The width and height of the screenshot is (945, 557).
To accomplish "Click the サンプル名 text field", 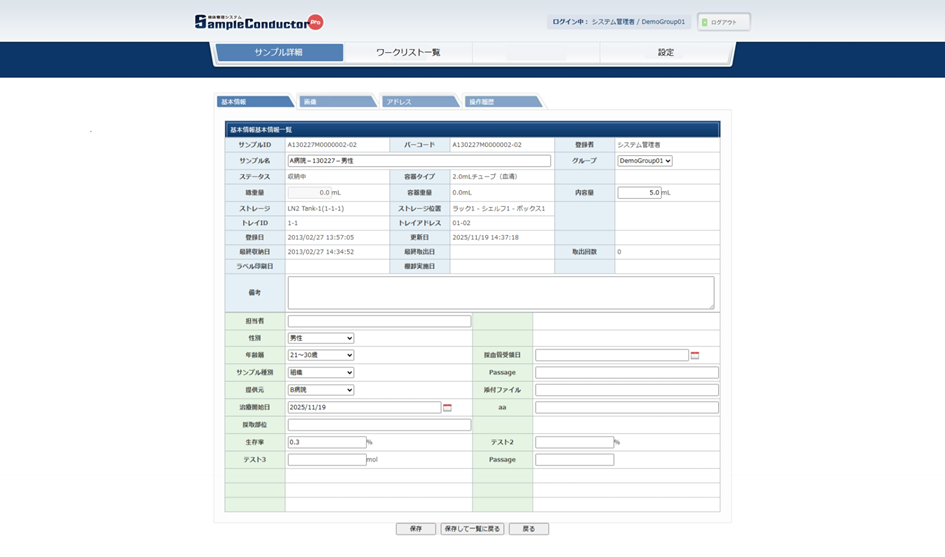I will click(418, 161).
